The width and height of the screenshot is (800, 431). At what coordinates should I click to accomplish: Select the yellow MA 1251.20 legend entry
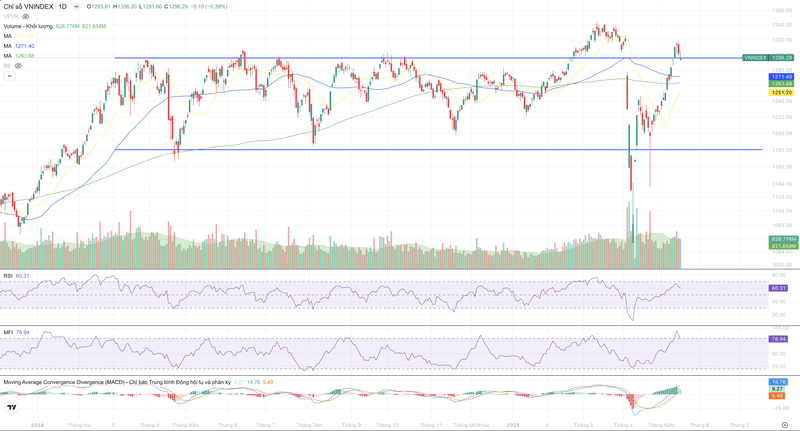(19, 36)
